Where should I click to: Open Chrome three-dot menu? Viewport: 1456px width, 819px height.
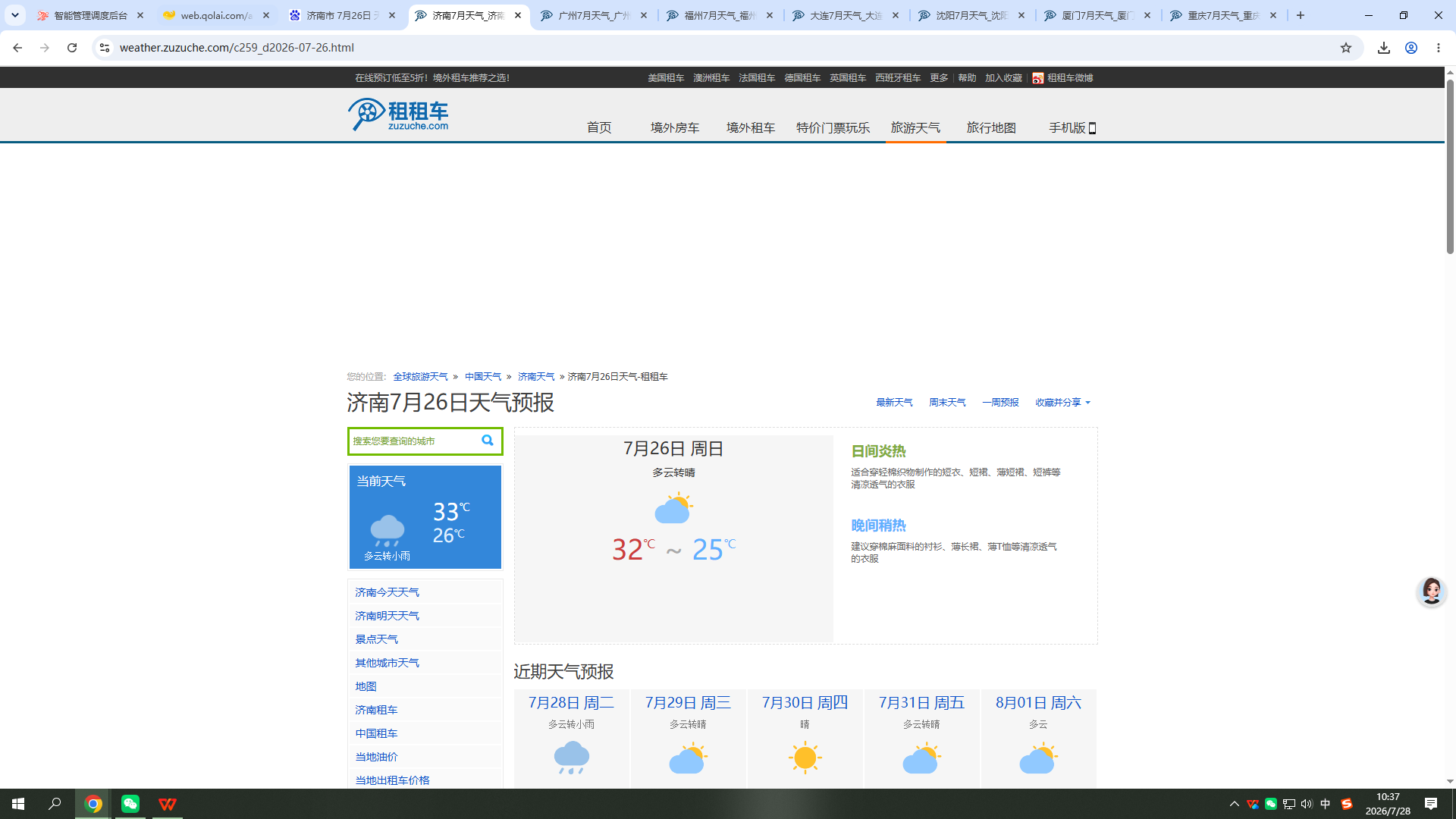click(1439, 48)
